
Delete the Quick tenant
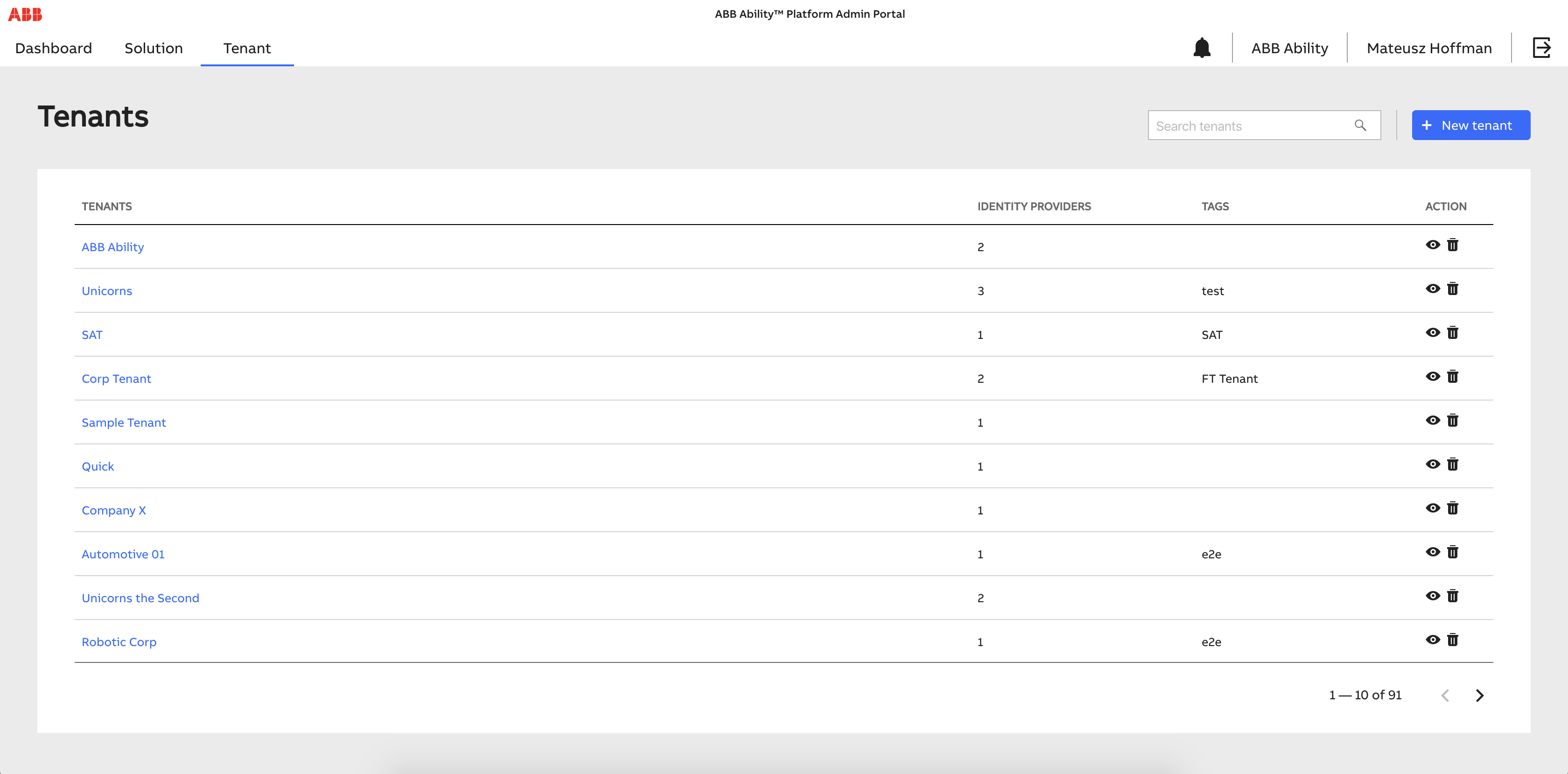pos(1452,464)
